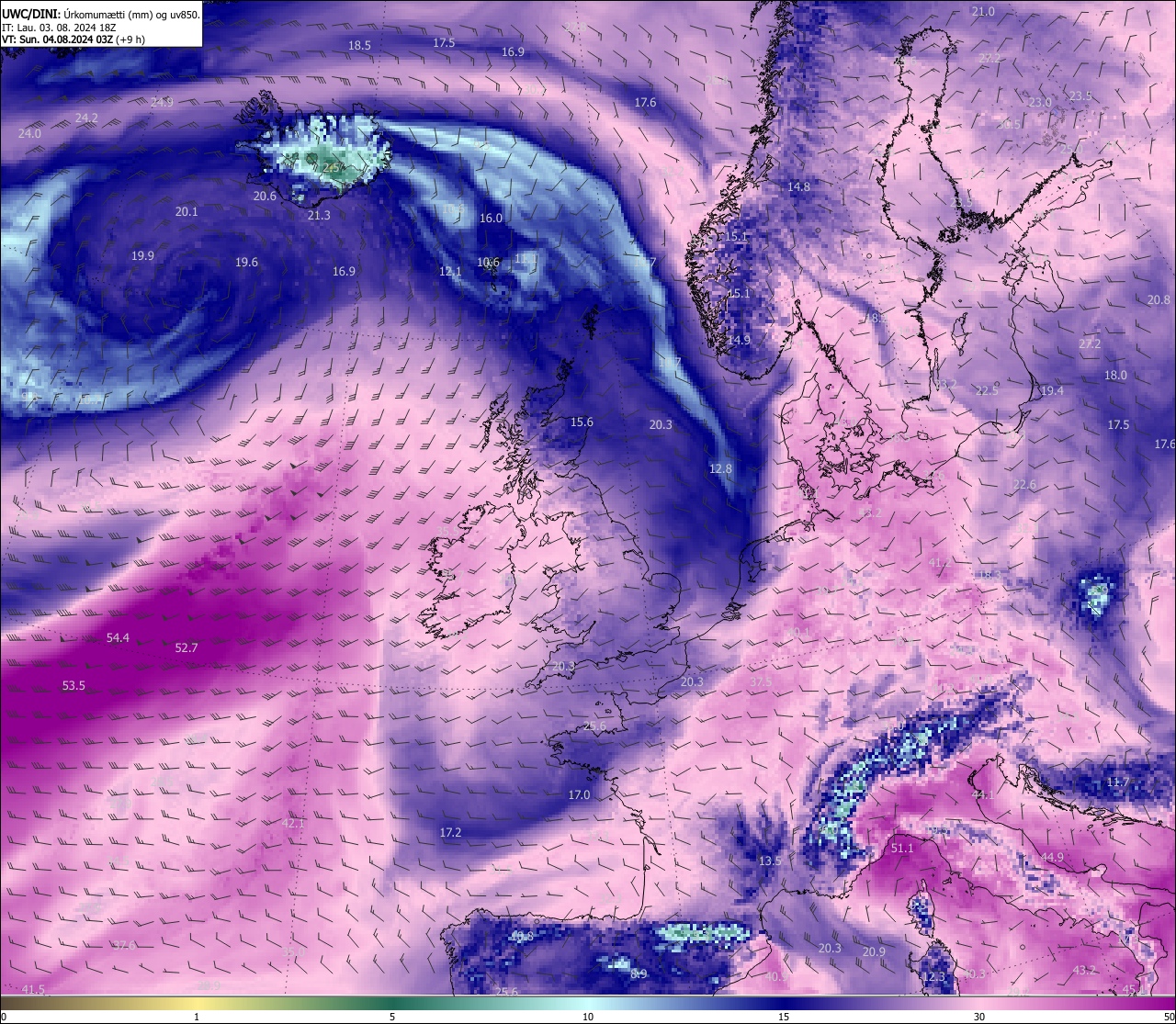Click the 18.5 value label

point(359,46)
